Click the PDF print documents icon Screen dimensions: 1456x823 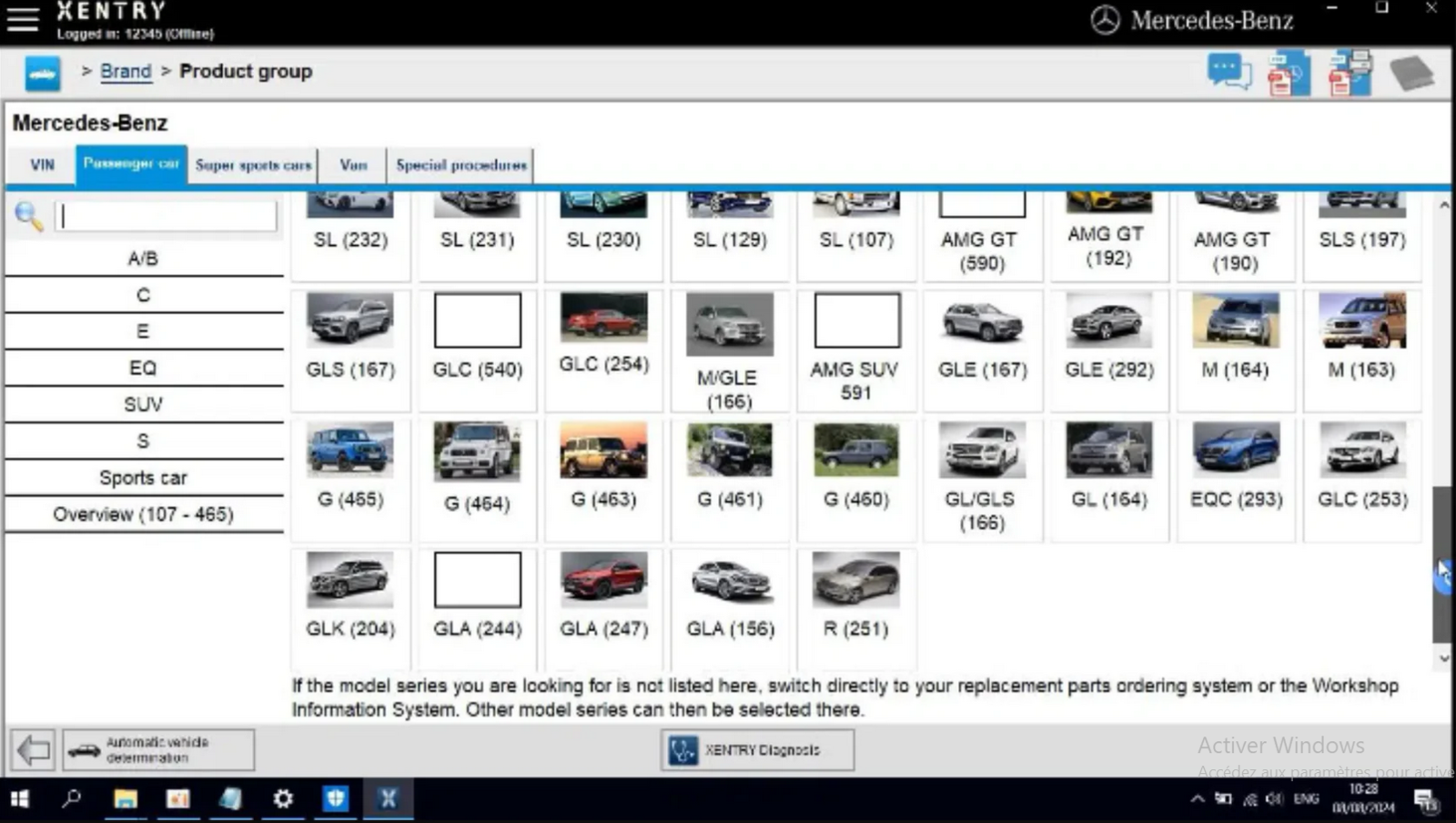(1350, 73)
